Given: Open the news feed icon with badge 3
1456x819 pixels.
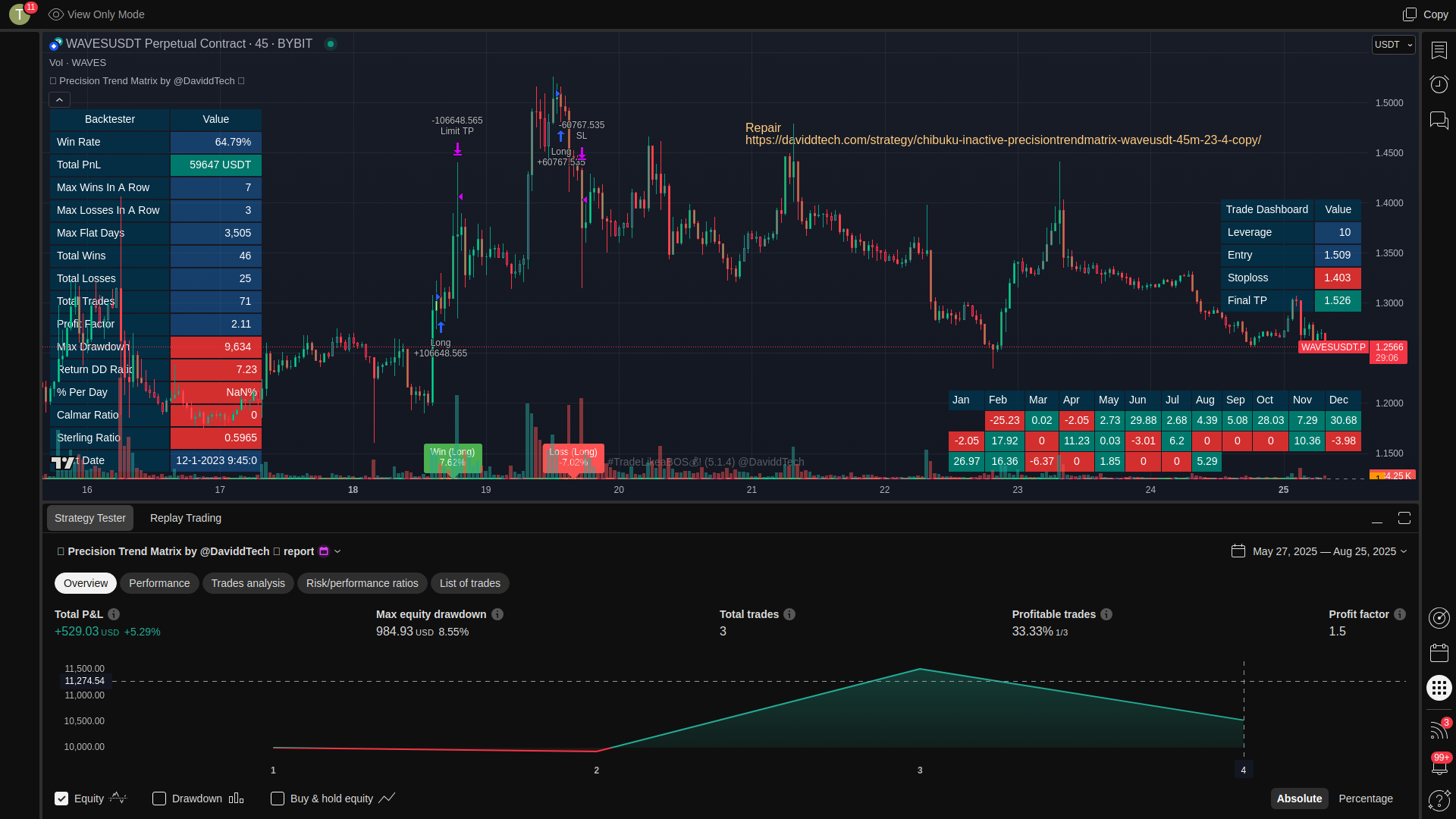Looking at the screenshot, I should coord(1439,729).
